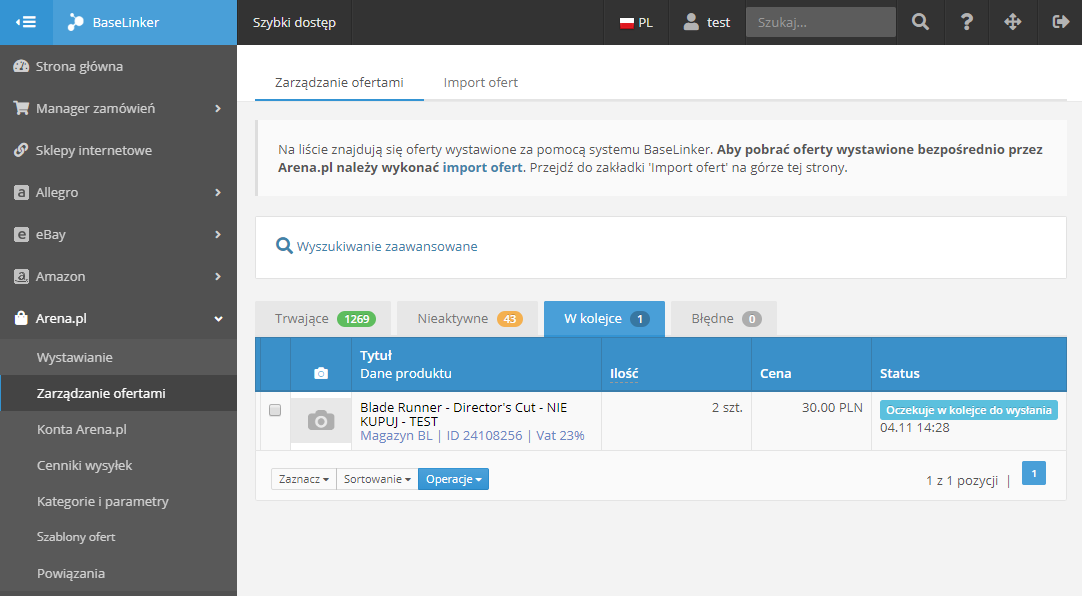This screenshot has width=1082, height=596.
Task: Click the Polish flag icon
Action: 627,23
